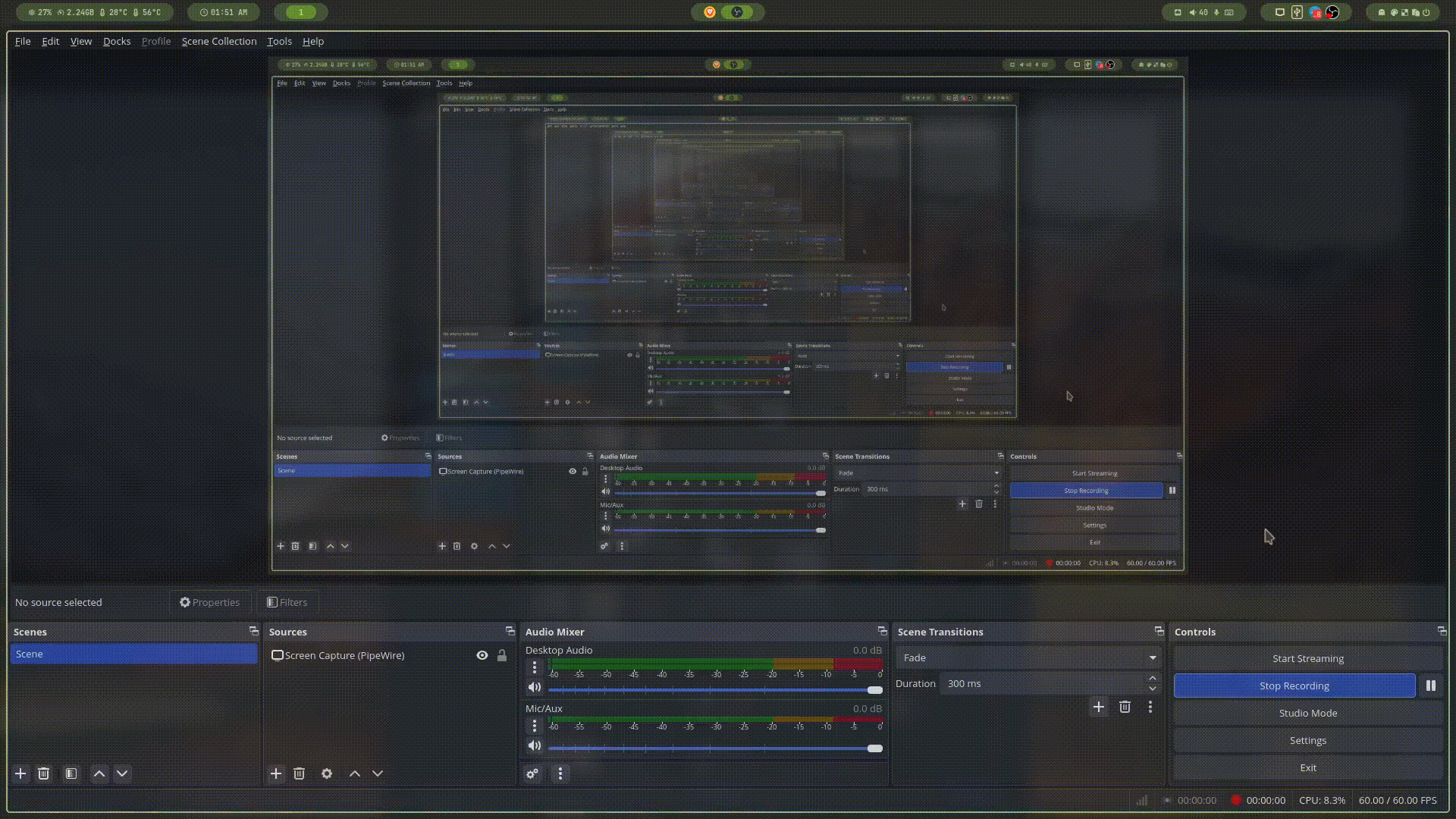Add a new scene with plus icon

click(x=20, y=773)
